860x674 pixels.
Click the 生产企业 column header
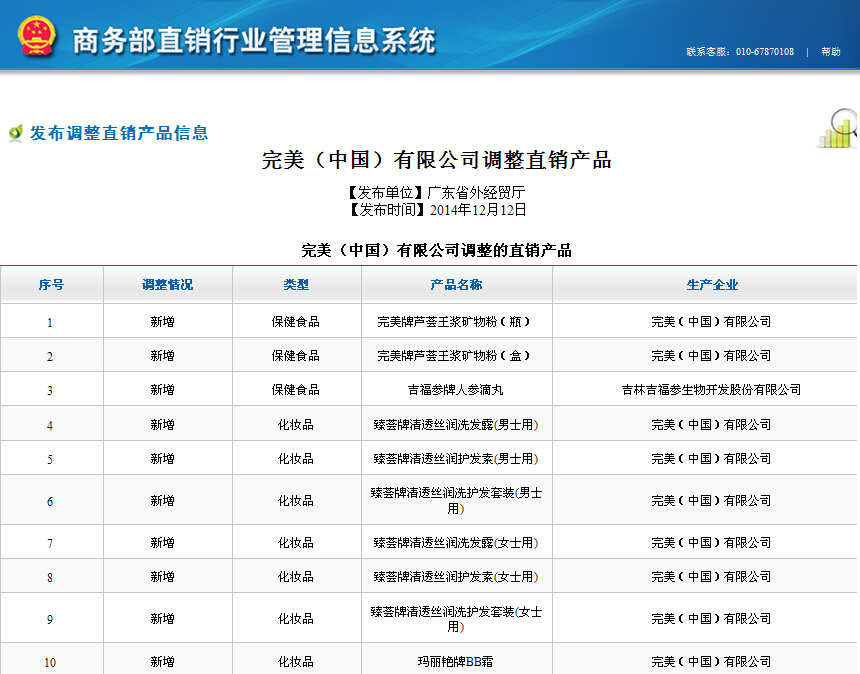point(712,285)
